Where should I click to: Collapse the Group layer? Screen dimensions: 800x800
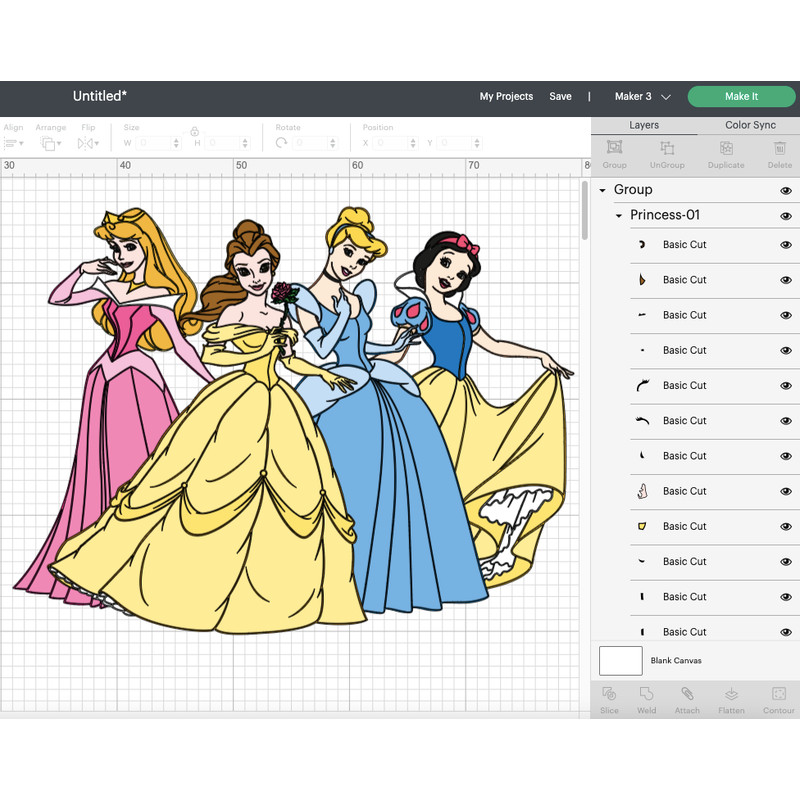[602, 189]
